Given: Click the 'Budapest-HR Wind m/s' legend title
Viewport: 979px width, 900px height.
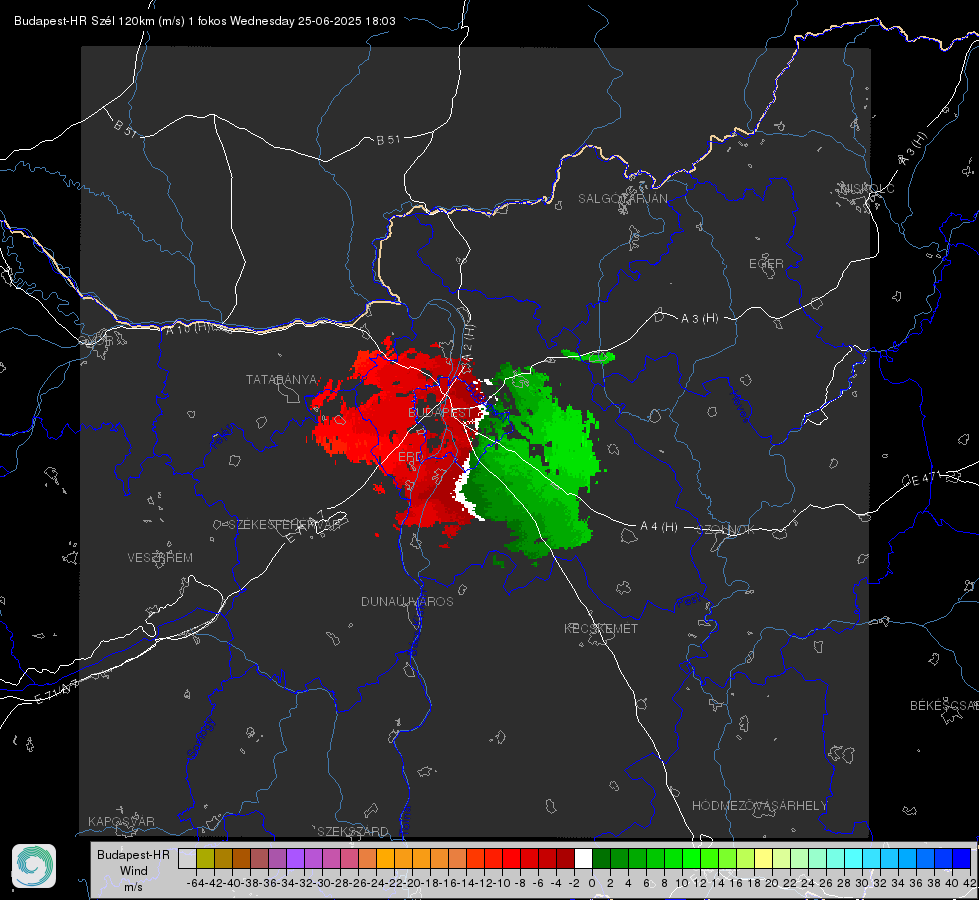Looking at the screenshot, I should pos(134,871).
